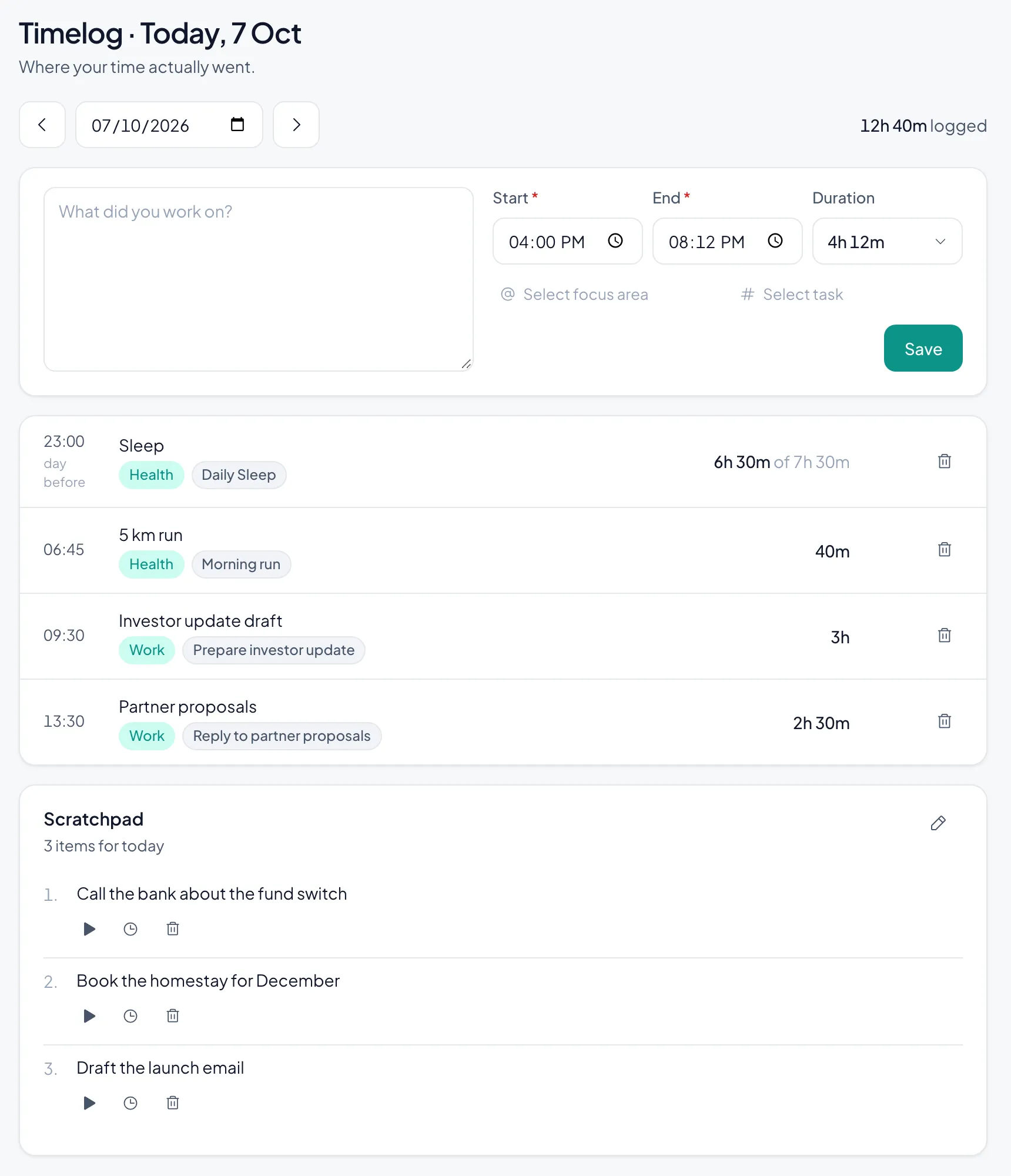Log time for Call the bank item
Viewport: 1011px width, 1176px height.
coord(130,929)
